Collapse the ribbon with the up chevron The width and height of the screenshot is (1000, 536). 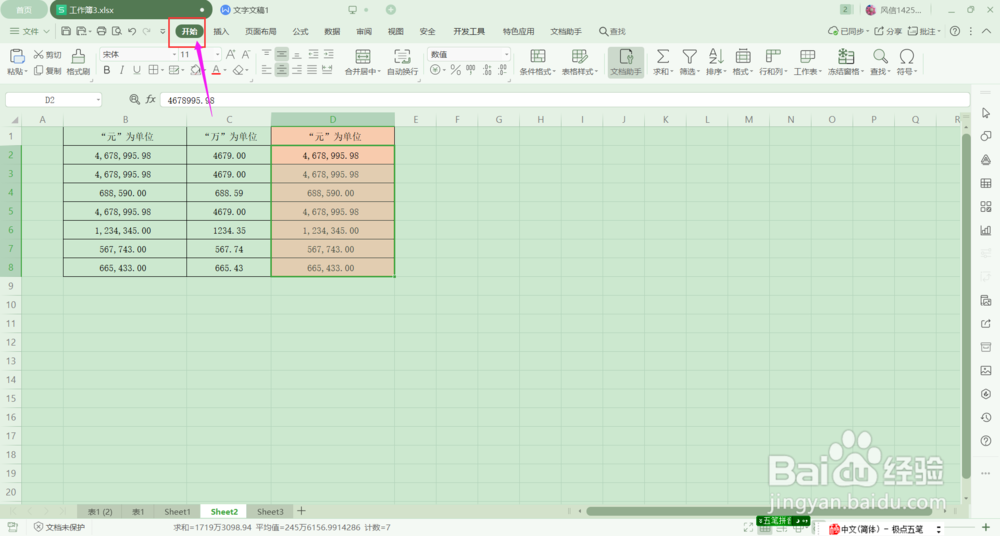point(986,31)
